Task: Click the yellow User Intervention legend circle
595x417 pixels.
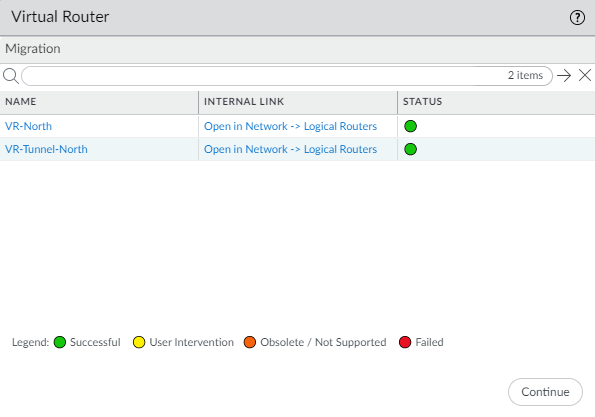Action: point(139,342)
